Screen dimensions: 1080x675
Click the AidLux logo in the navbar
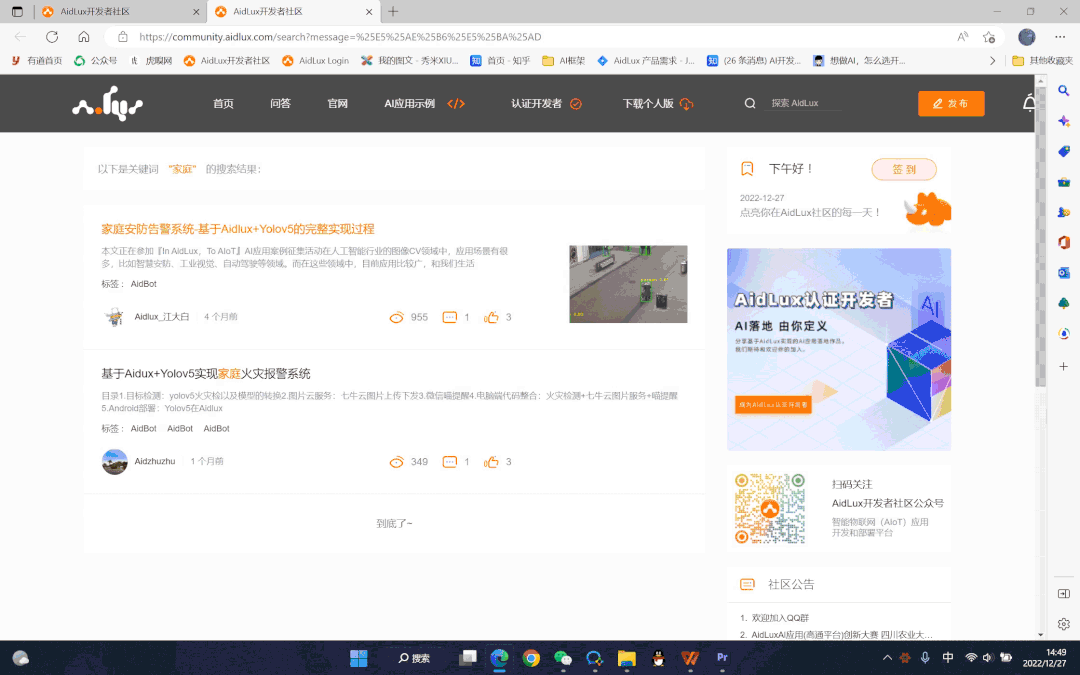[107, 103]
